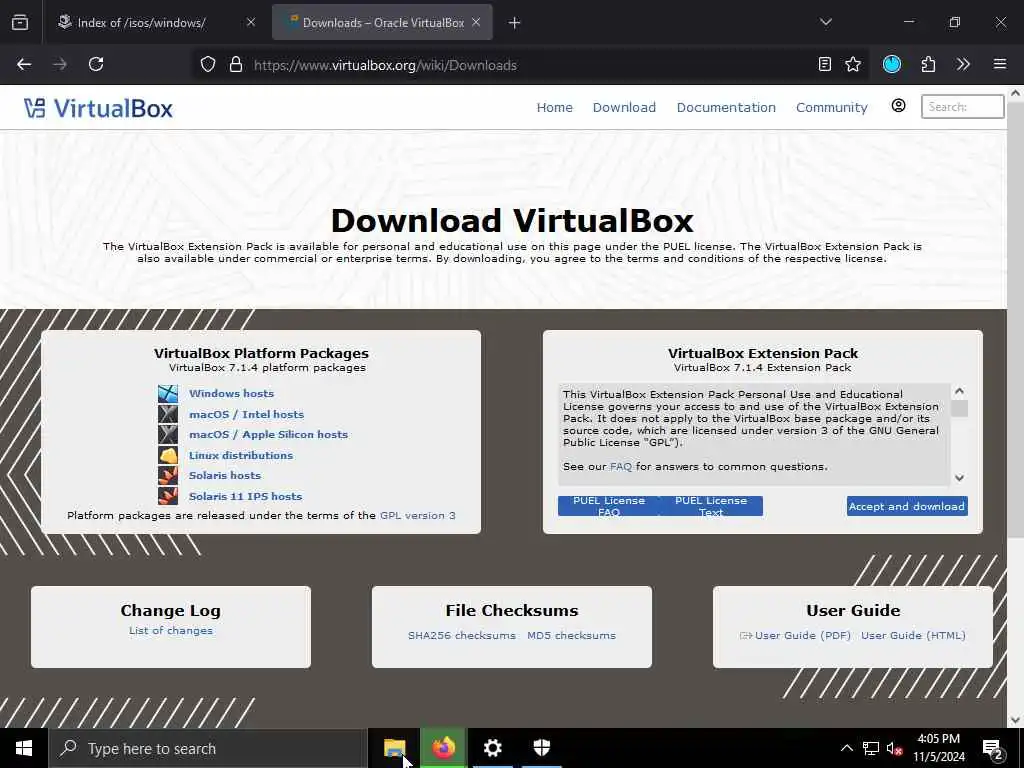
Task: Open User Guide (HTML) link
Action: click(913, 635)
